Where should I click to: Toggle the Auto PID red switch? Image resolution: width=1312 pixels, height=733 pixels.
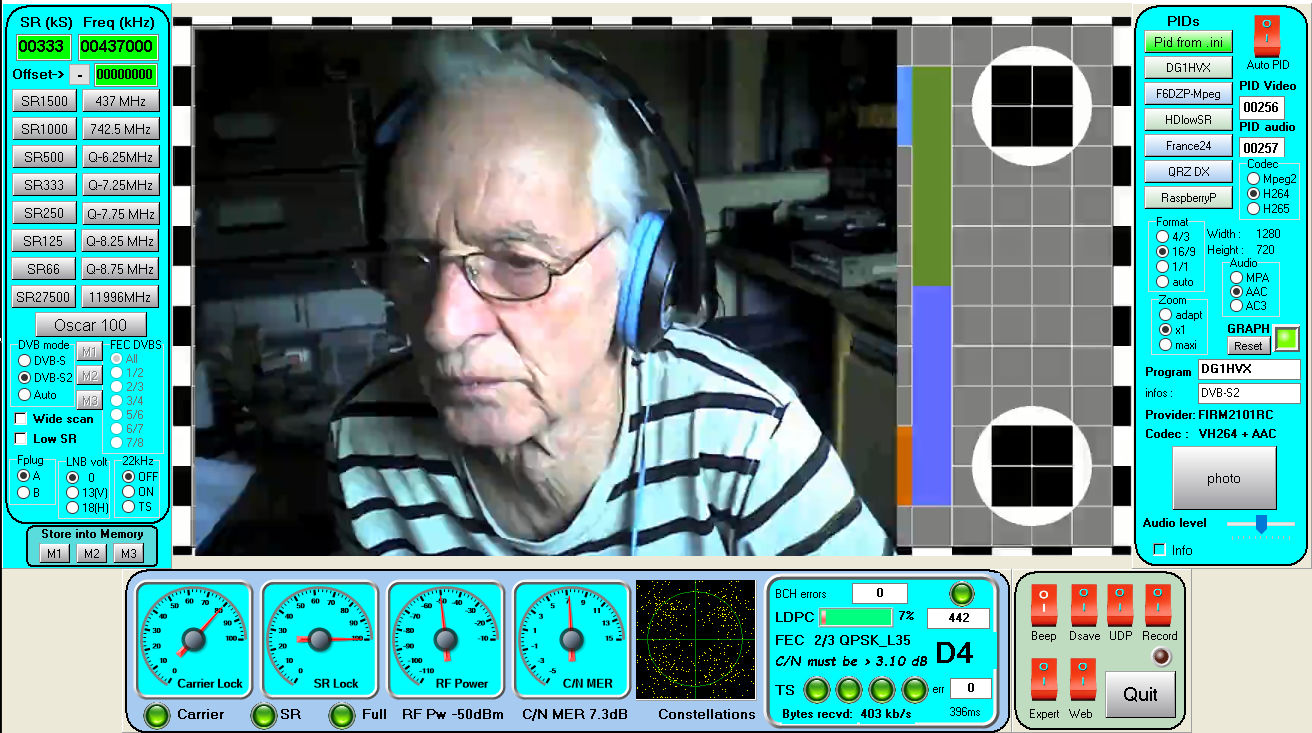[x=1267, y=35]
